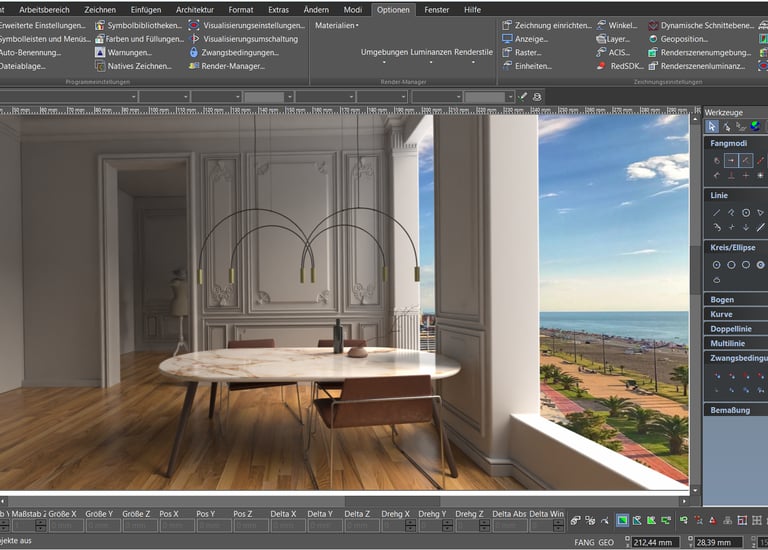
Task: Open Natives Zeichnen options
Action: 133,66
